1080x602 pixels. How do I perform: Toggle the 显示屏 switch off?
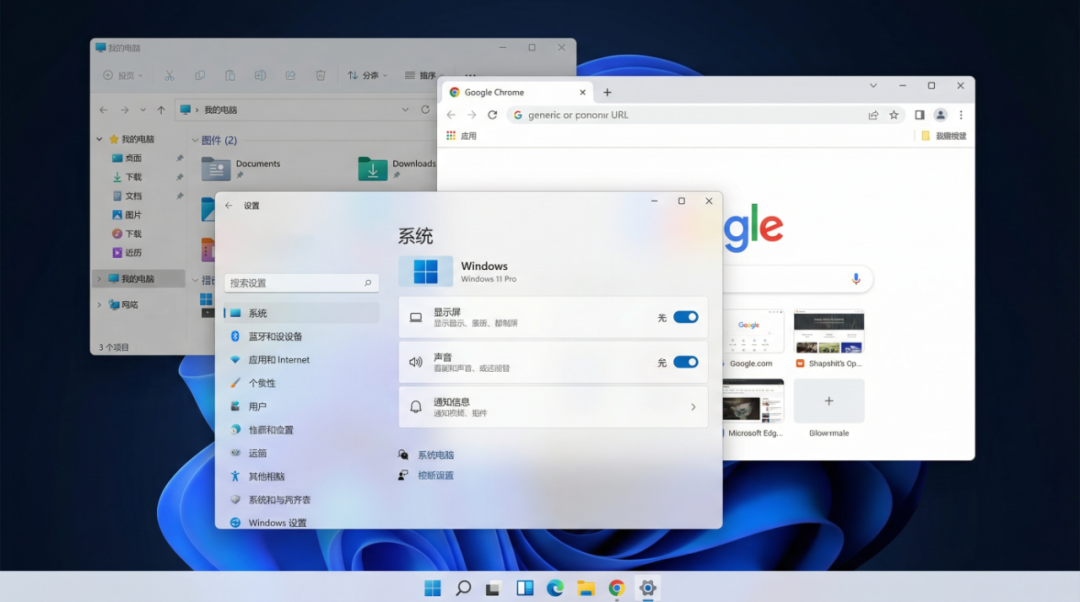685,317
